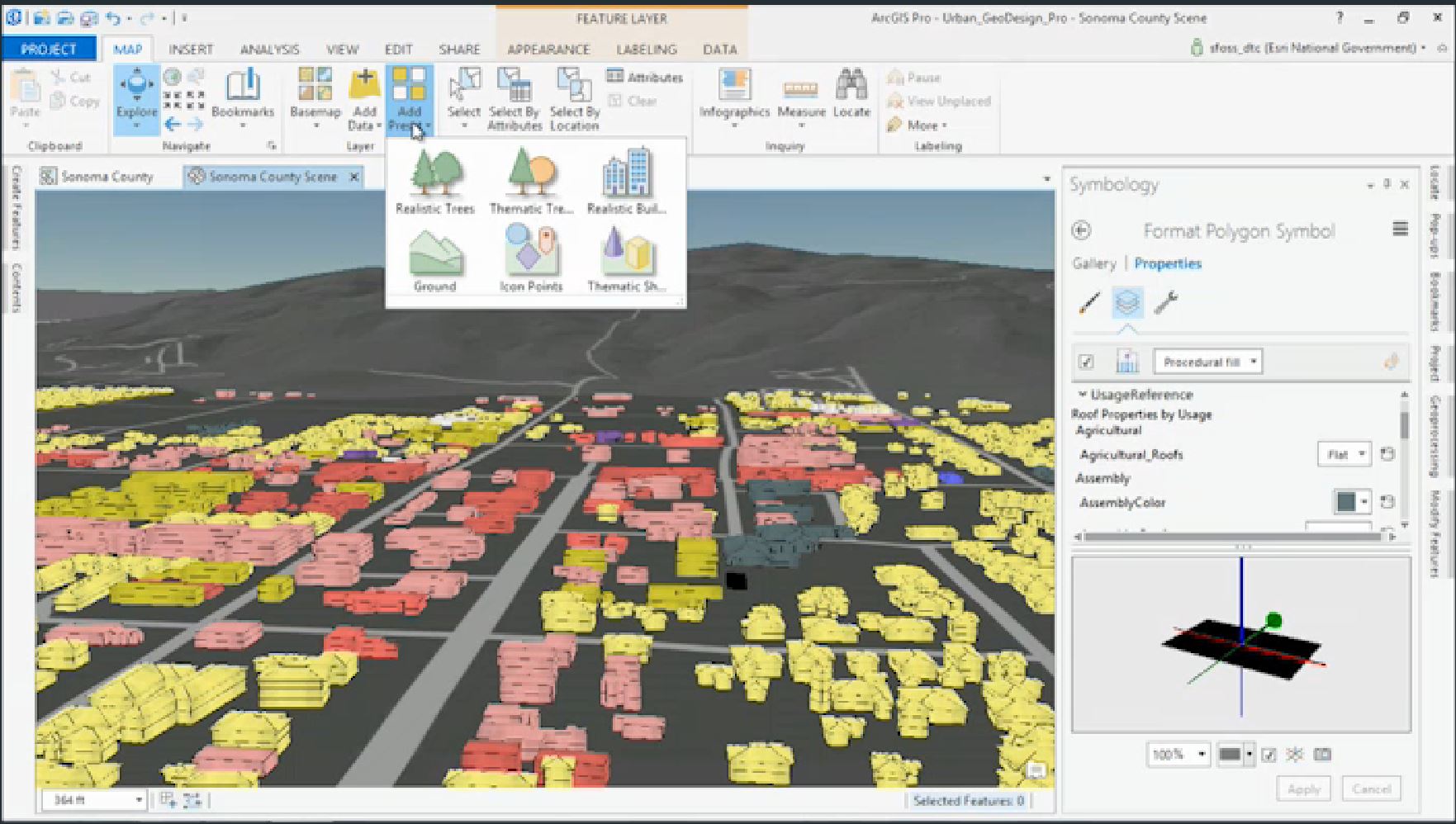Image resolution: width=1456 pixels, height=824 pixels.
Task: Go back in the Symbology pane
Action: pos(1081,230)
